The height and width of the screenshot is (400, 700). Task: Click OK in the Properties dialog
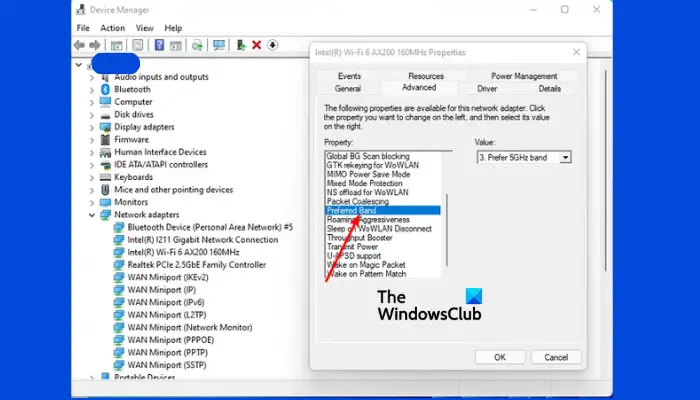[x=500, y=357]
